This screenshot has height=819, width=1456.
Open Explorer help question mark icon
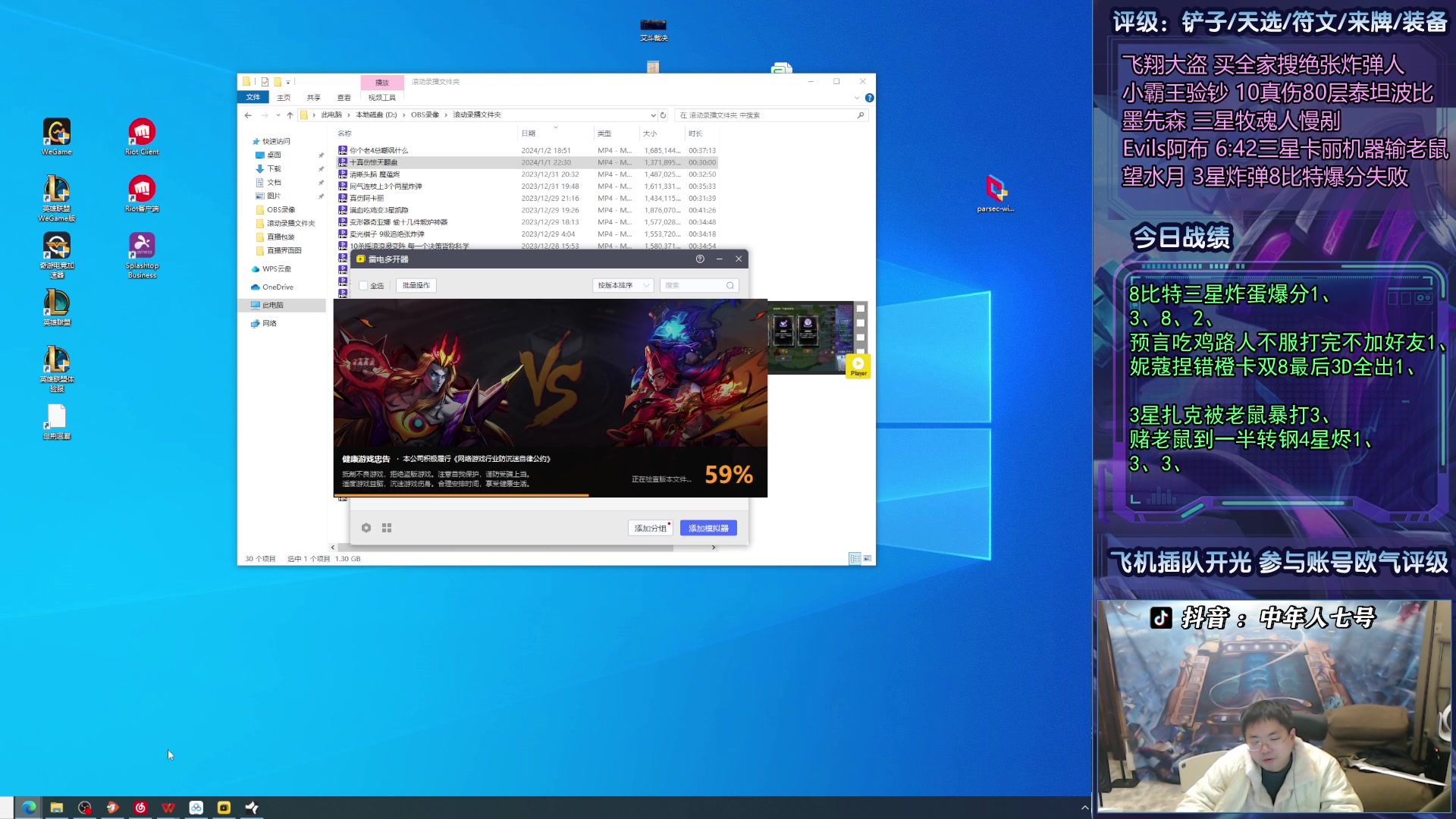point(870,98)
